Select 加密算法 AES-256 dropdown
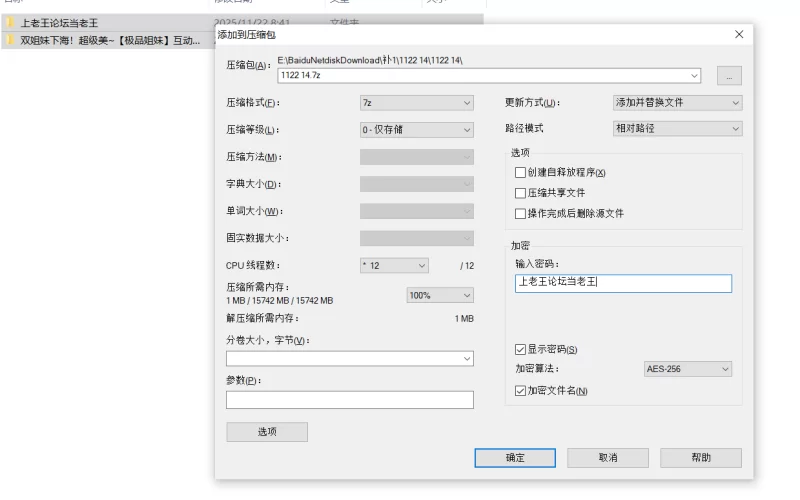This screenshot has width=800, height=500. point(686,369)
